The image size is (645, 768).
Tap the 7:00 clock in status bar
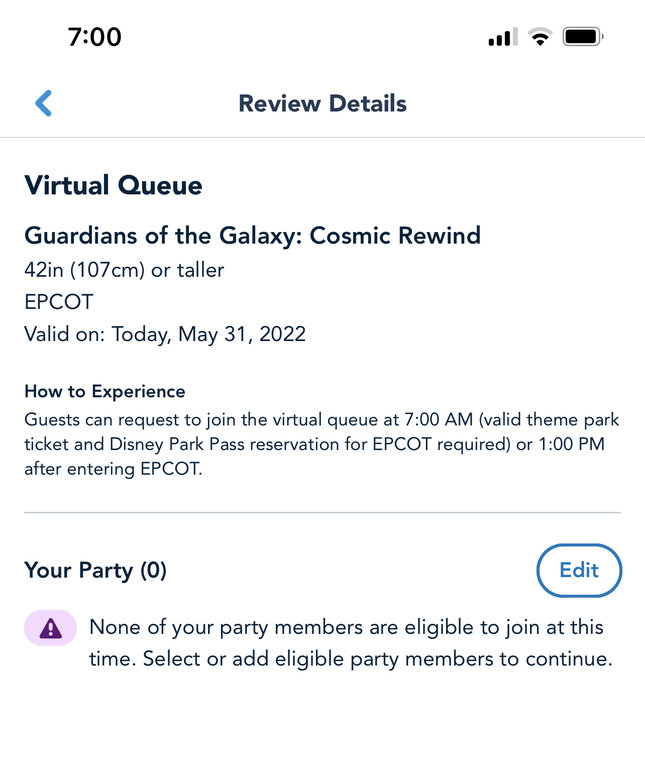[x=94, y=38]
